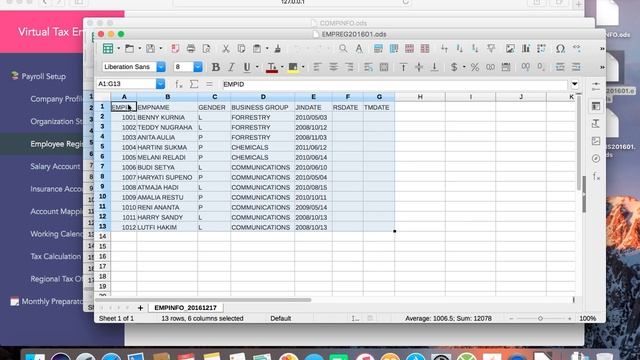640x360 pixels.
Task: Click the Format as Currency dollar icon
Action: coord(453,67)
